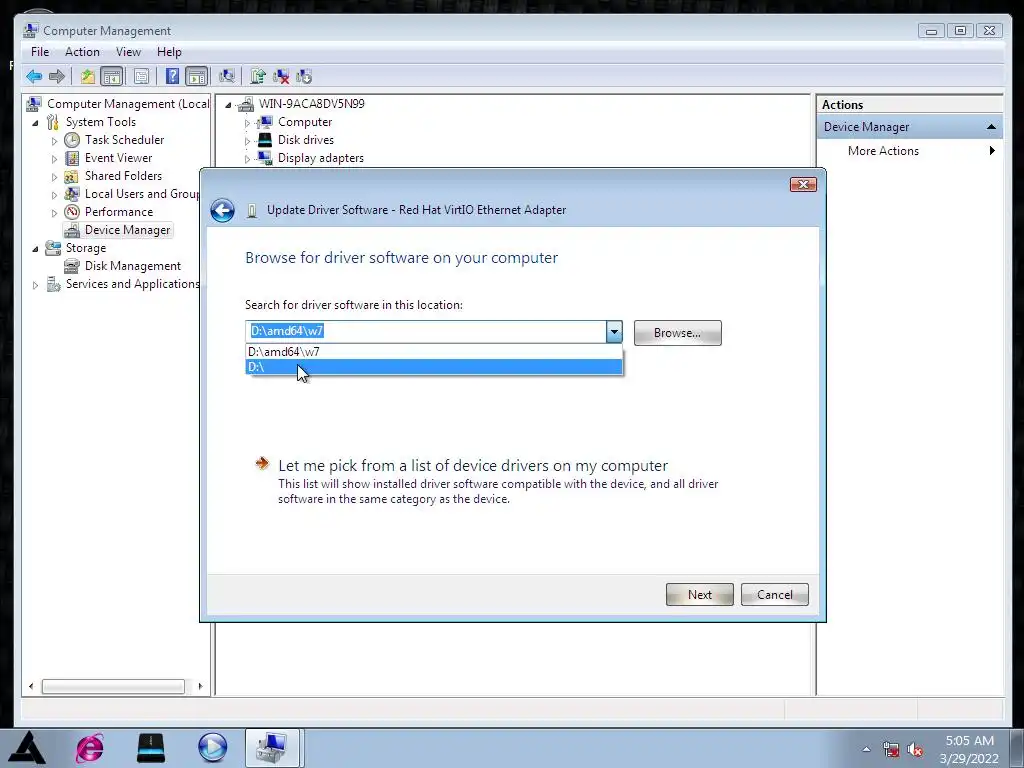Select Task Scheduler in console tree
Viewport: 1024px width, 768px height.
[x=124, y=140]
